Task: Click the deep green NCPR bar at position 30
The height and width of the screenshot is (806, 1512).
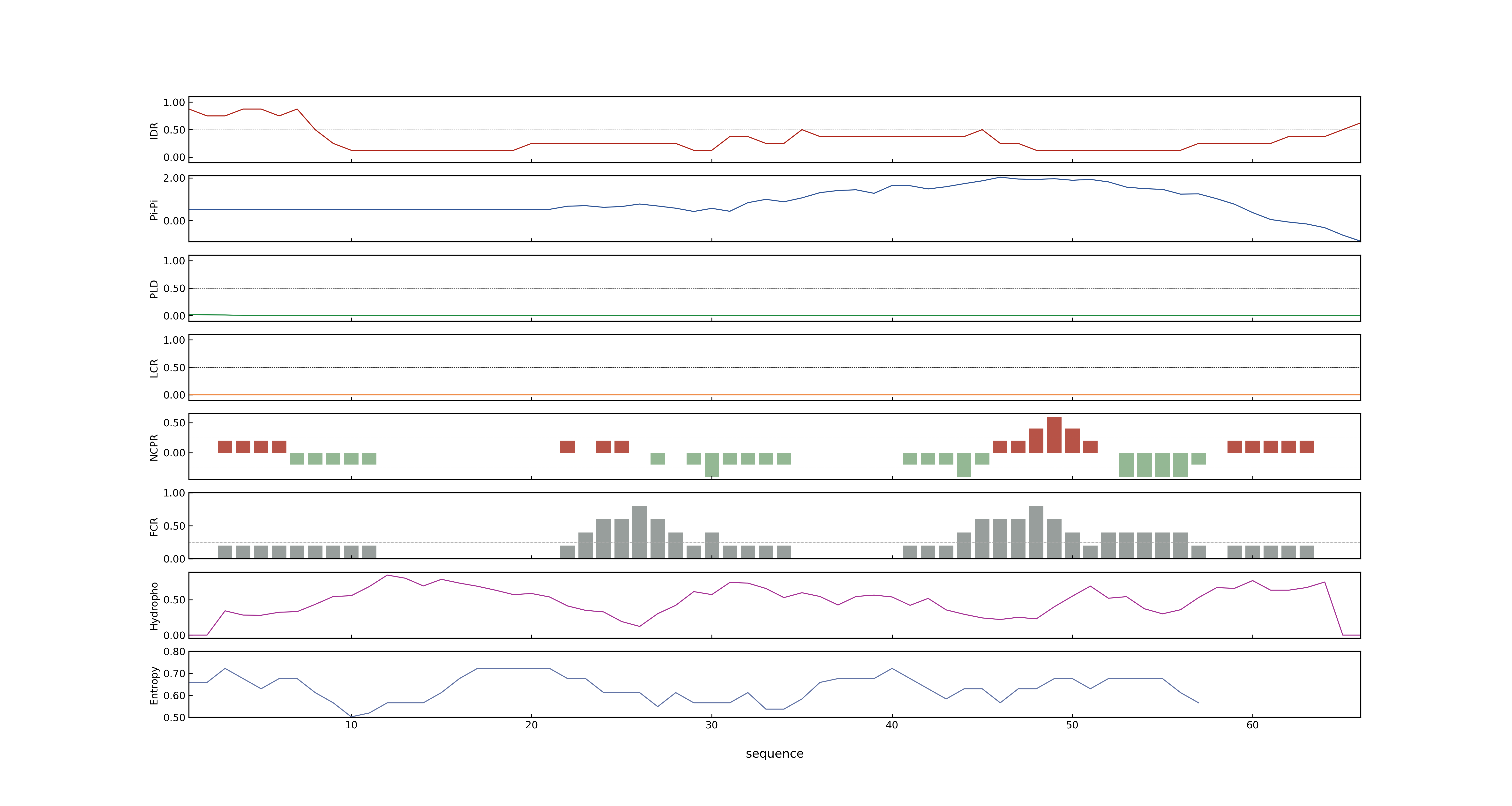Action: (x=711, y=465)
